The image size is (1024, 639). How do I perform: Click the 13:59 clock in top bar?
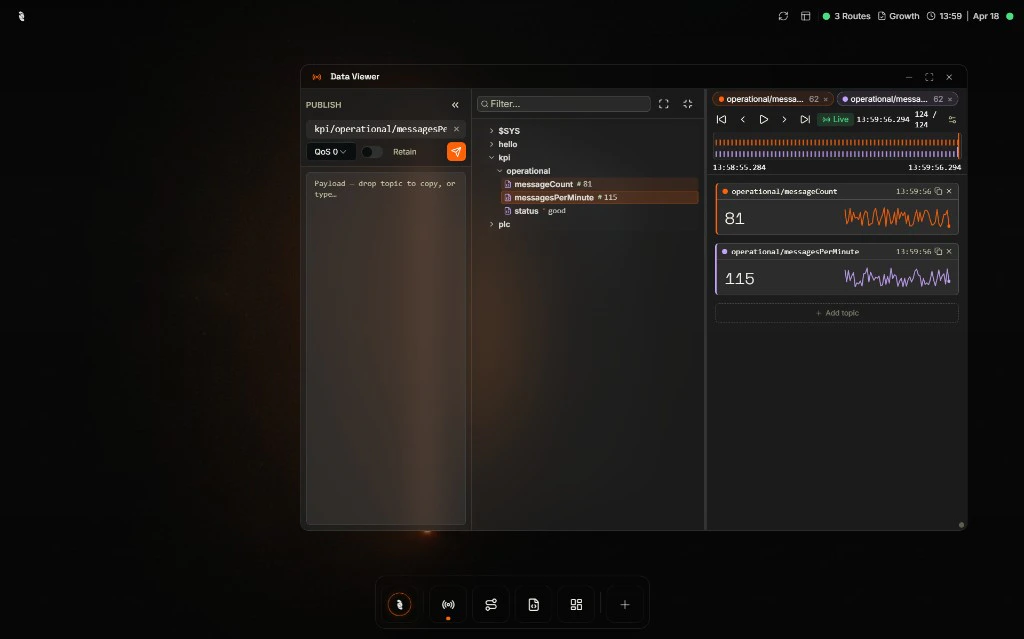(944, 16)
